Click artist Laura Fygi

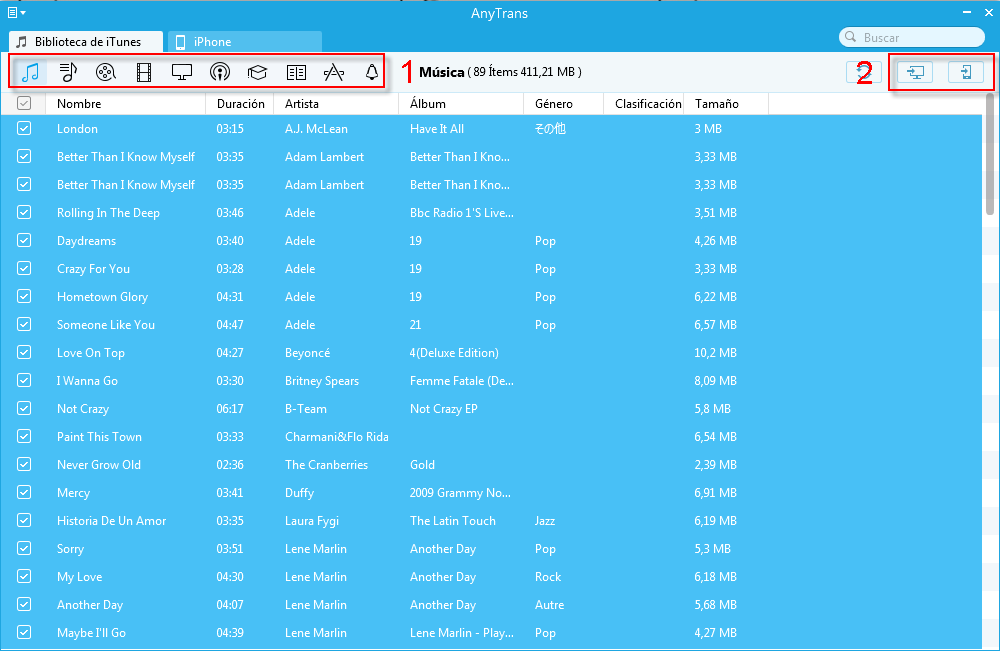(312, 522)
